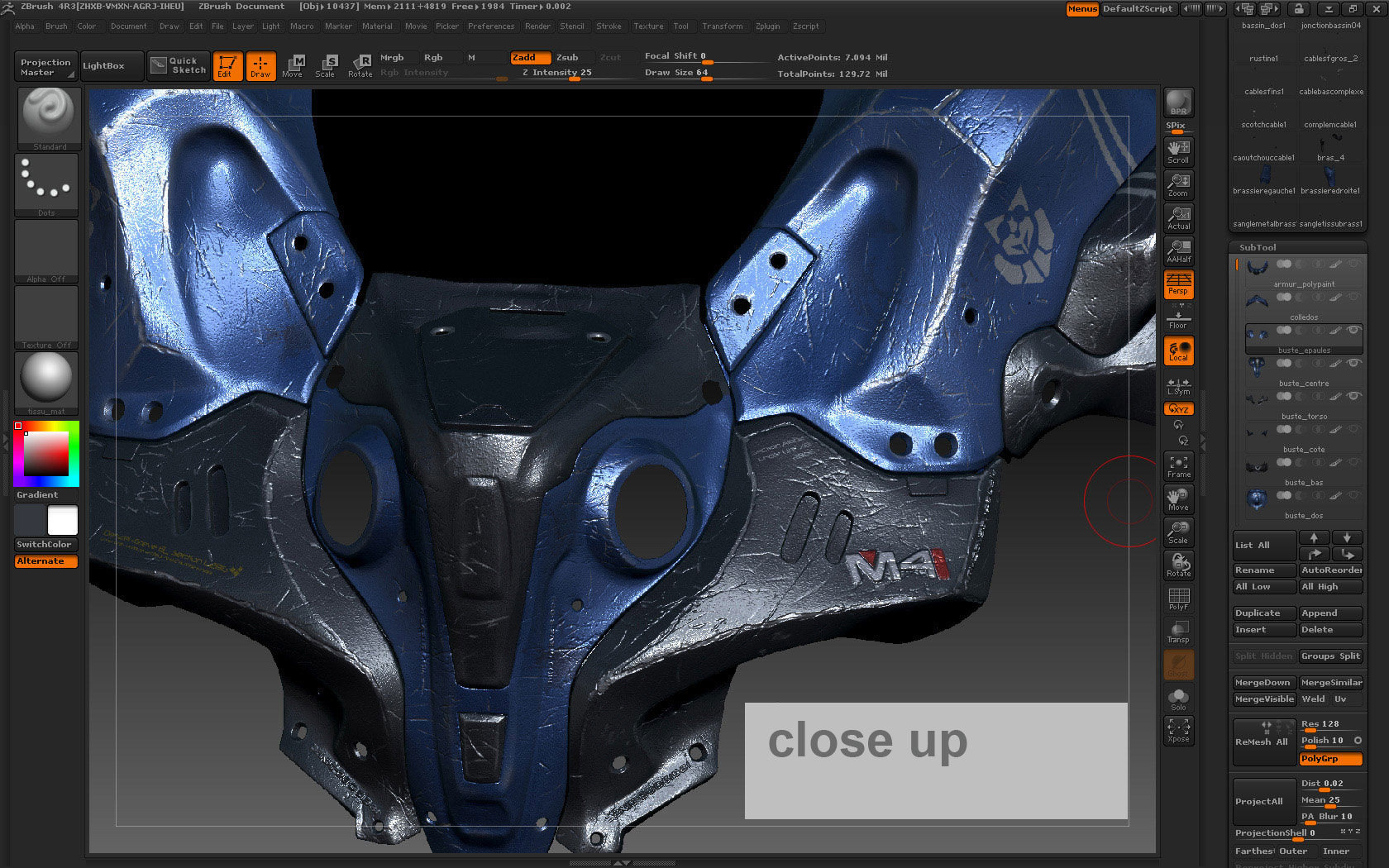Click right shelf Scale view button
1389x868 pixels.
click(x=1178, y=532)
